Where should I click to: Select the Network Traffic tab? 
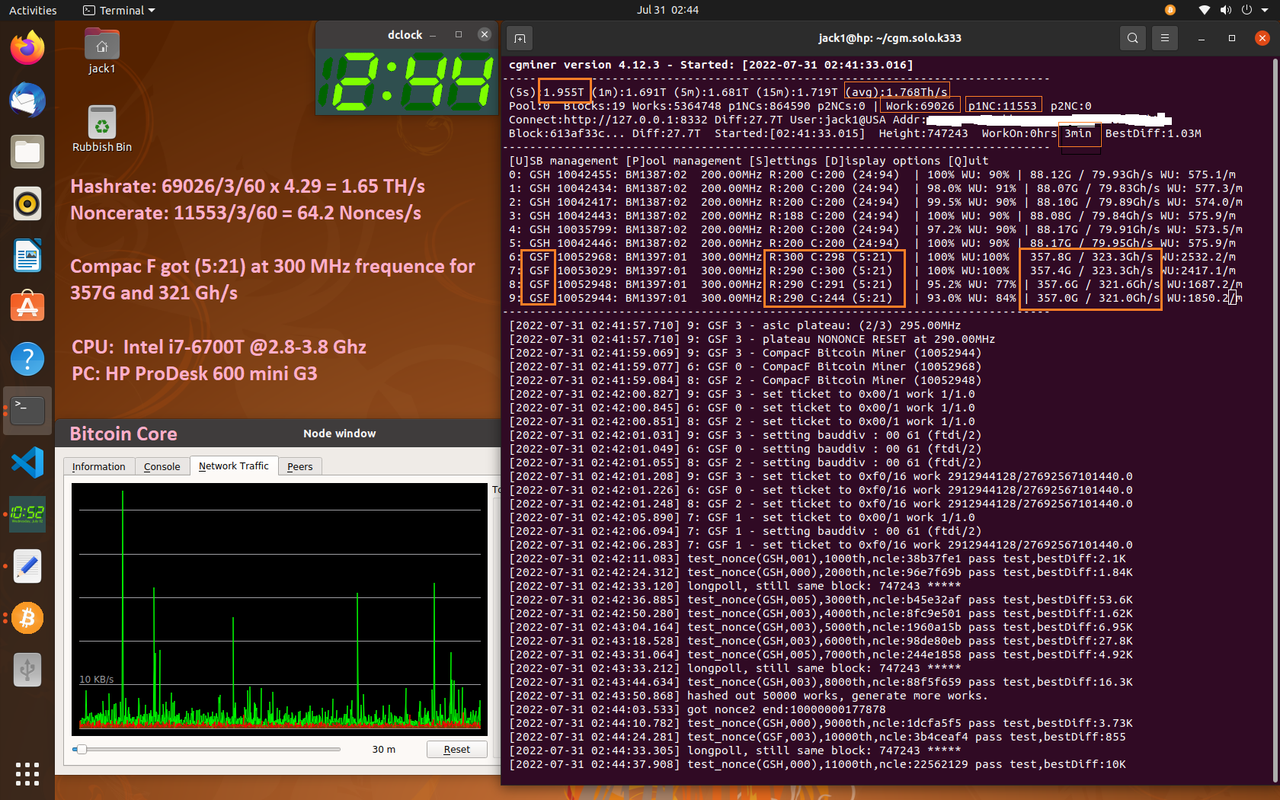tap(234, 466)
